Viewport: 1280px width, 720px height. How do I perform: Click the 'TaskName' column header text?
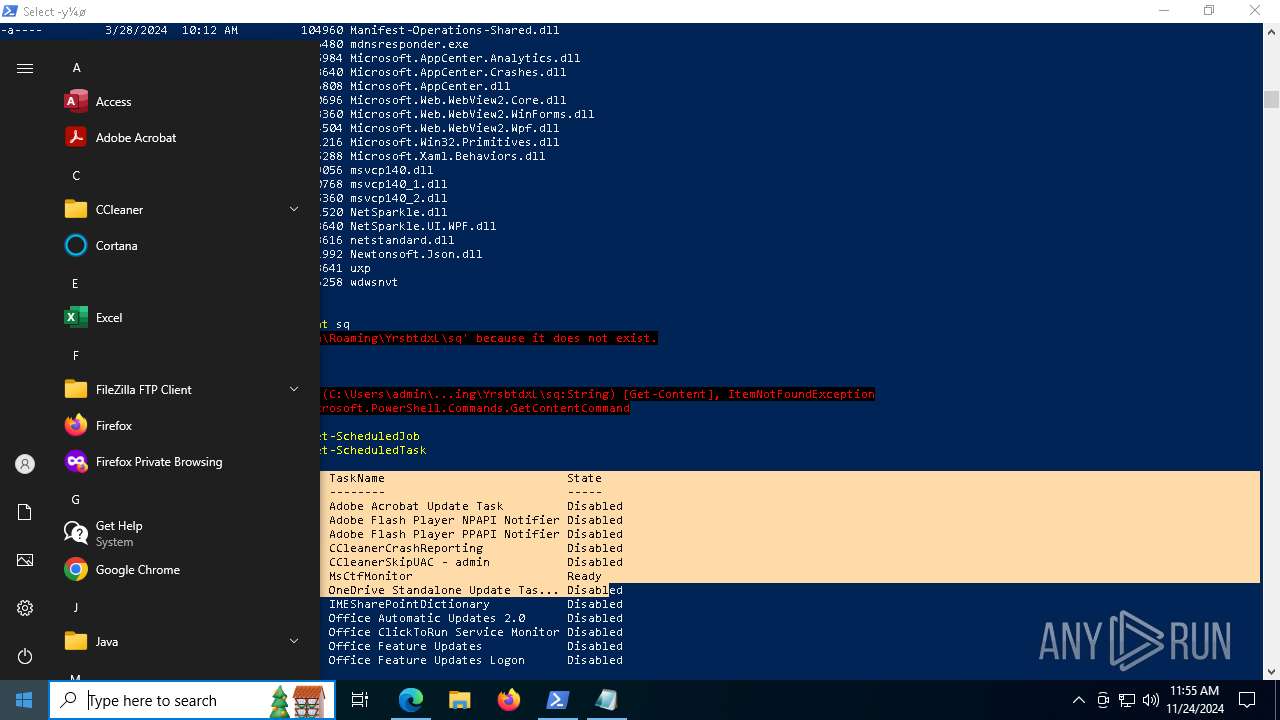pyautogui.click(x=357, y=478)
